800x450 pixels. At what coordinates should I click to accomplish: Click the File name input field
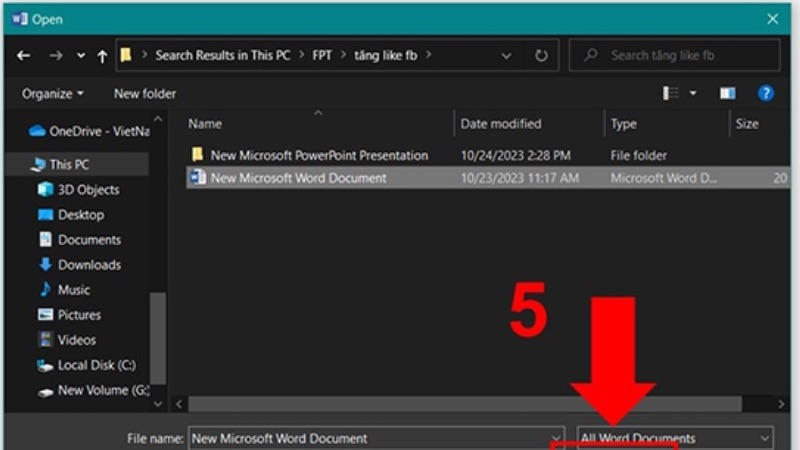pyautogui.click(x=377, y=438)
